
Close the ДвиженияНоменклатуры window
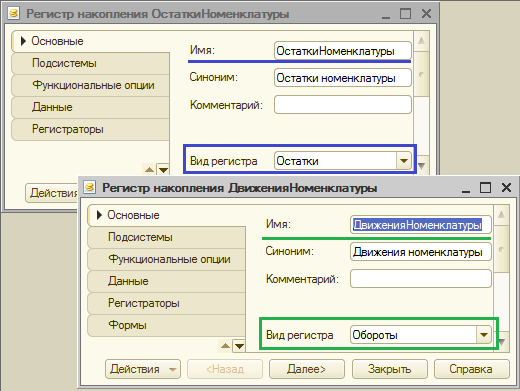[506, 188]
